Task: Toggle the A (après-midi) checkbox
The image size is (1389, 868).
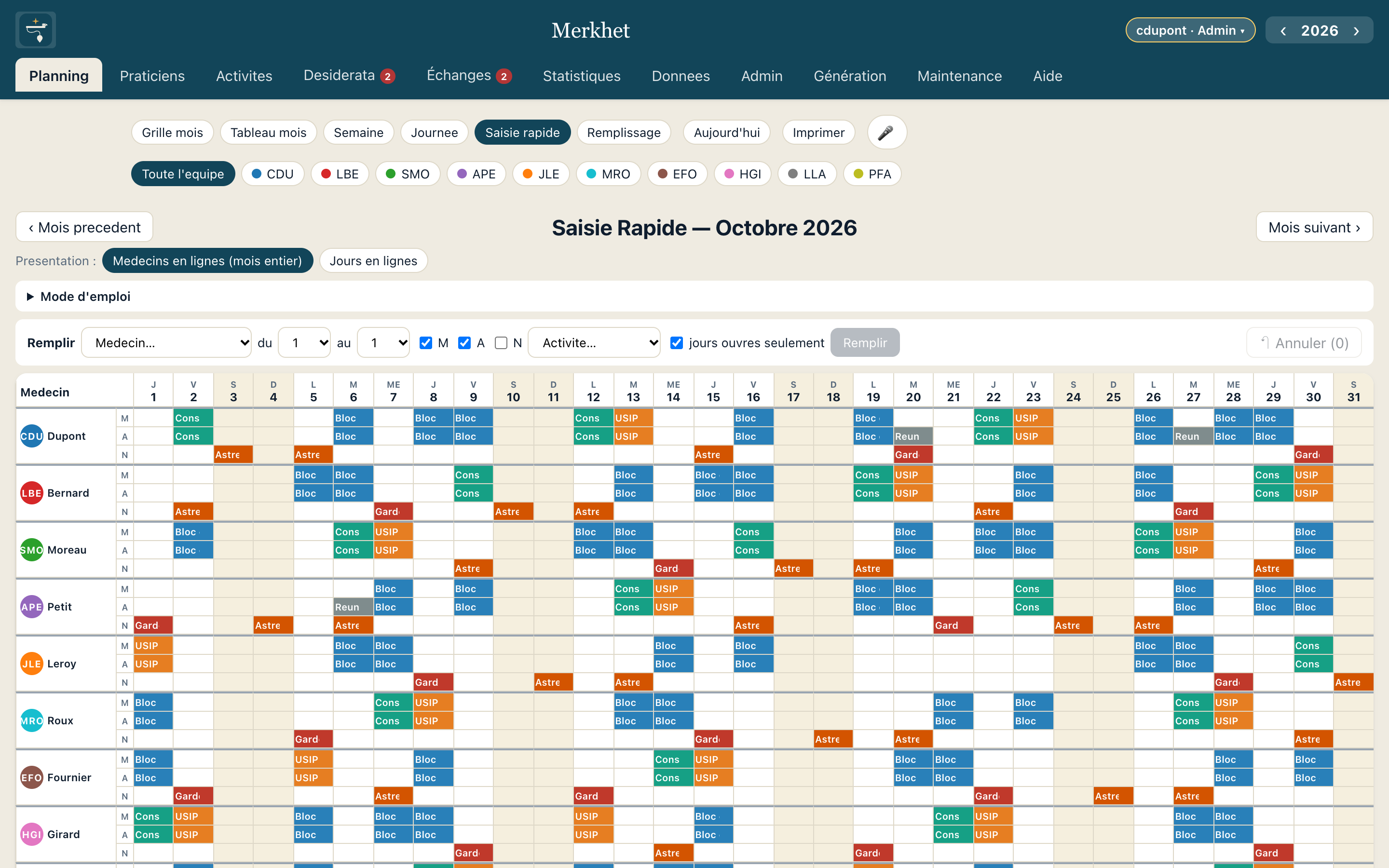Action: coord(464,343)
